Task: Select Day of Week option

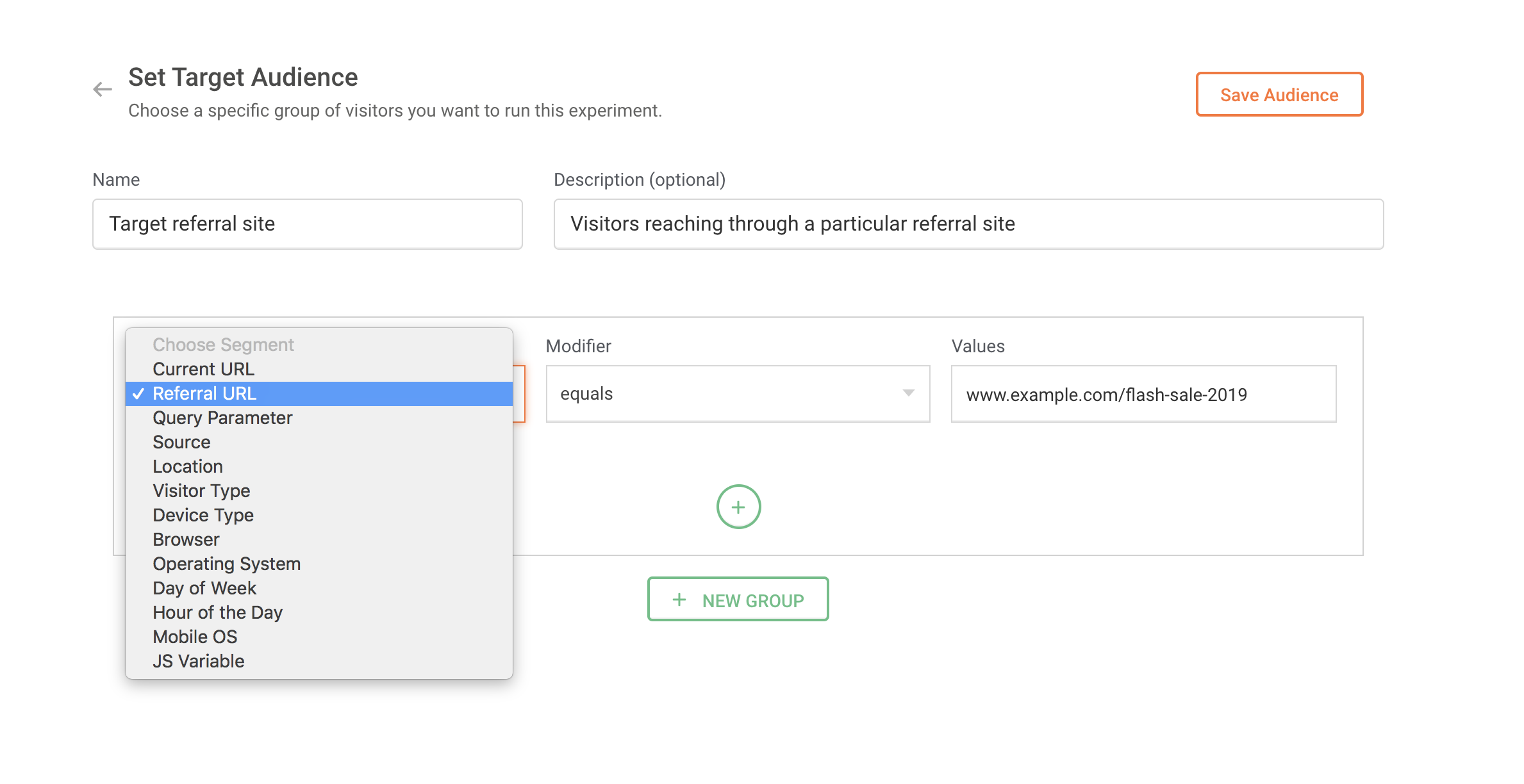Action: point(204,589)
